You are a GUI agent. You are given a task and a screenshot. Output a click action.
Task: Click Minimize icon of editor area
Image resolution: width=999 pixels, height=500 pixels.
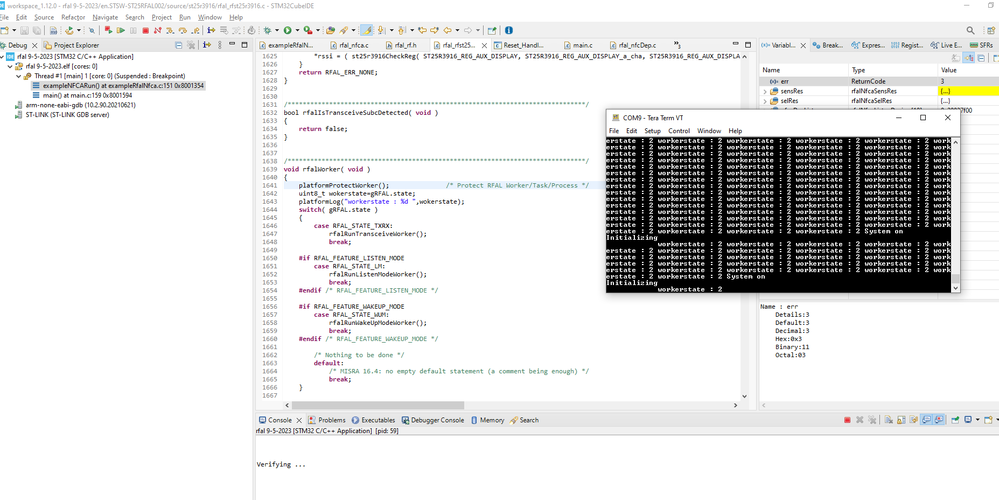736,45
